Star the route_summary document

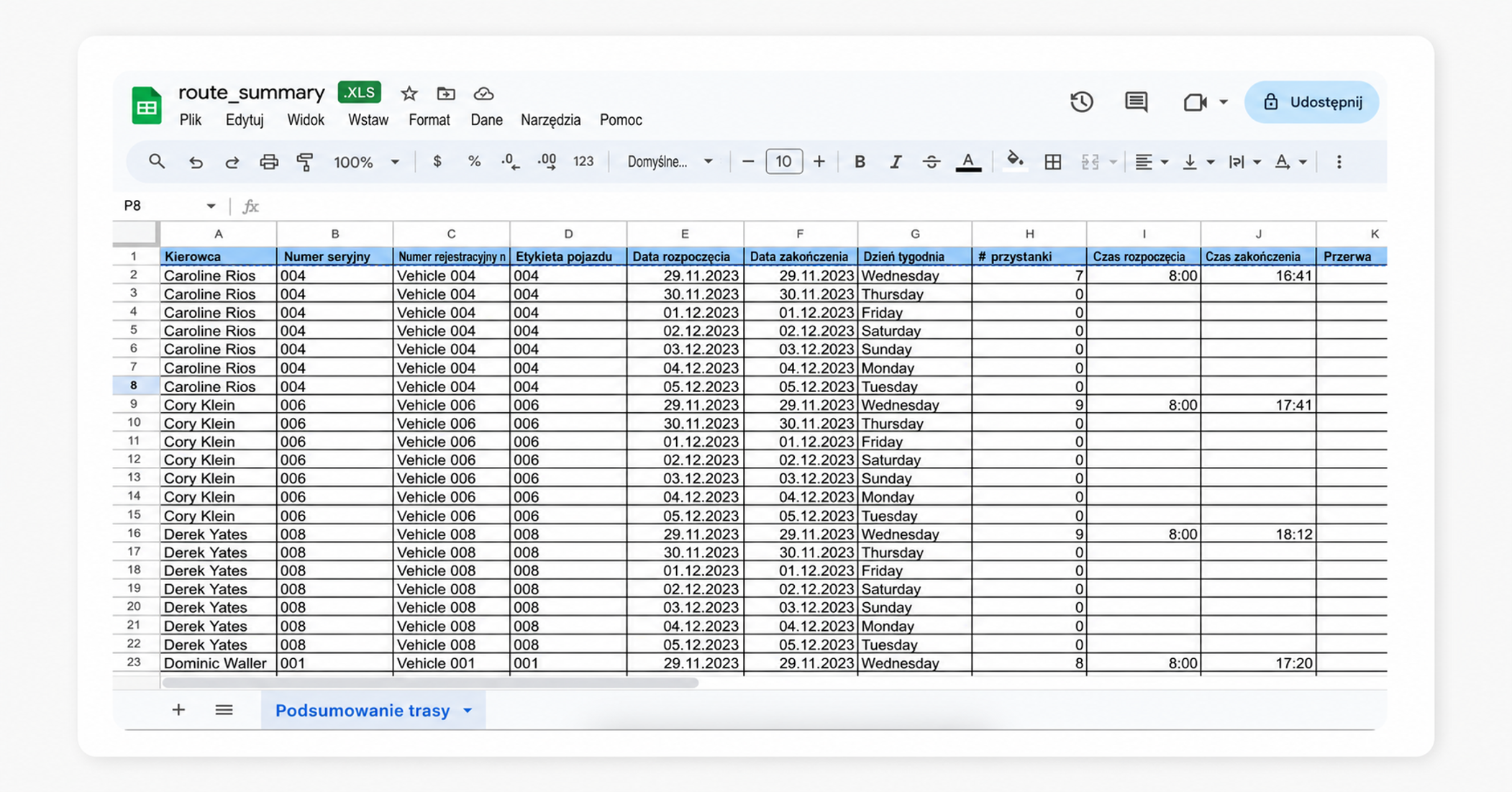tap(409, 94)
